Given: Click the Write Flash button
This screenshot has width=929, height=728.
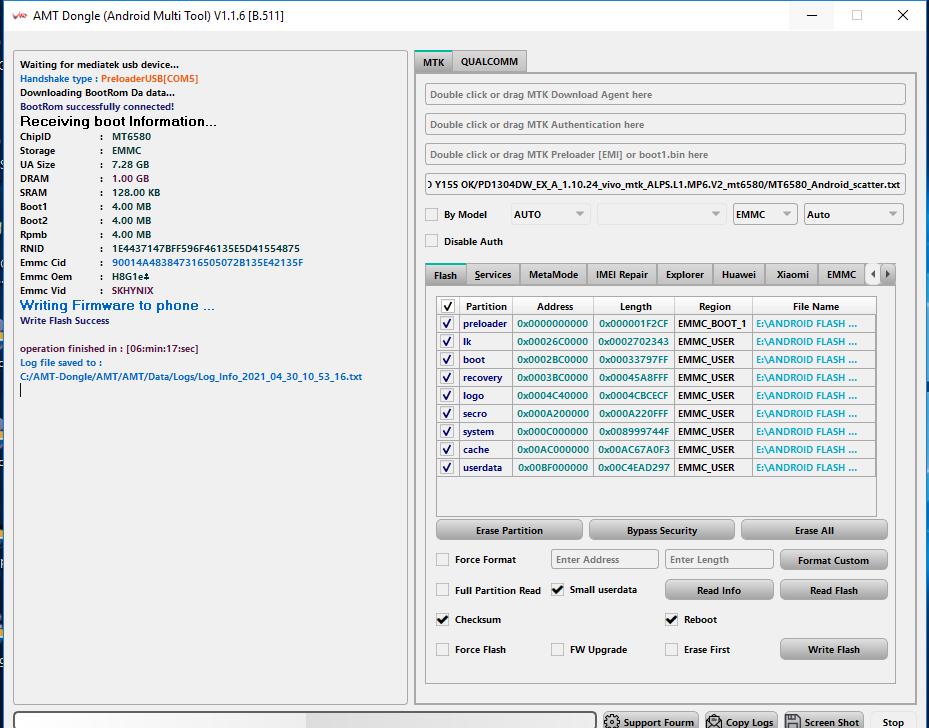Looking at the screenshot, I should pyautogui.click(x=834, y=650).
